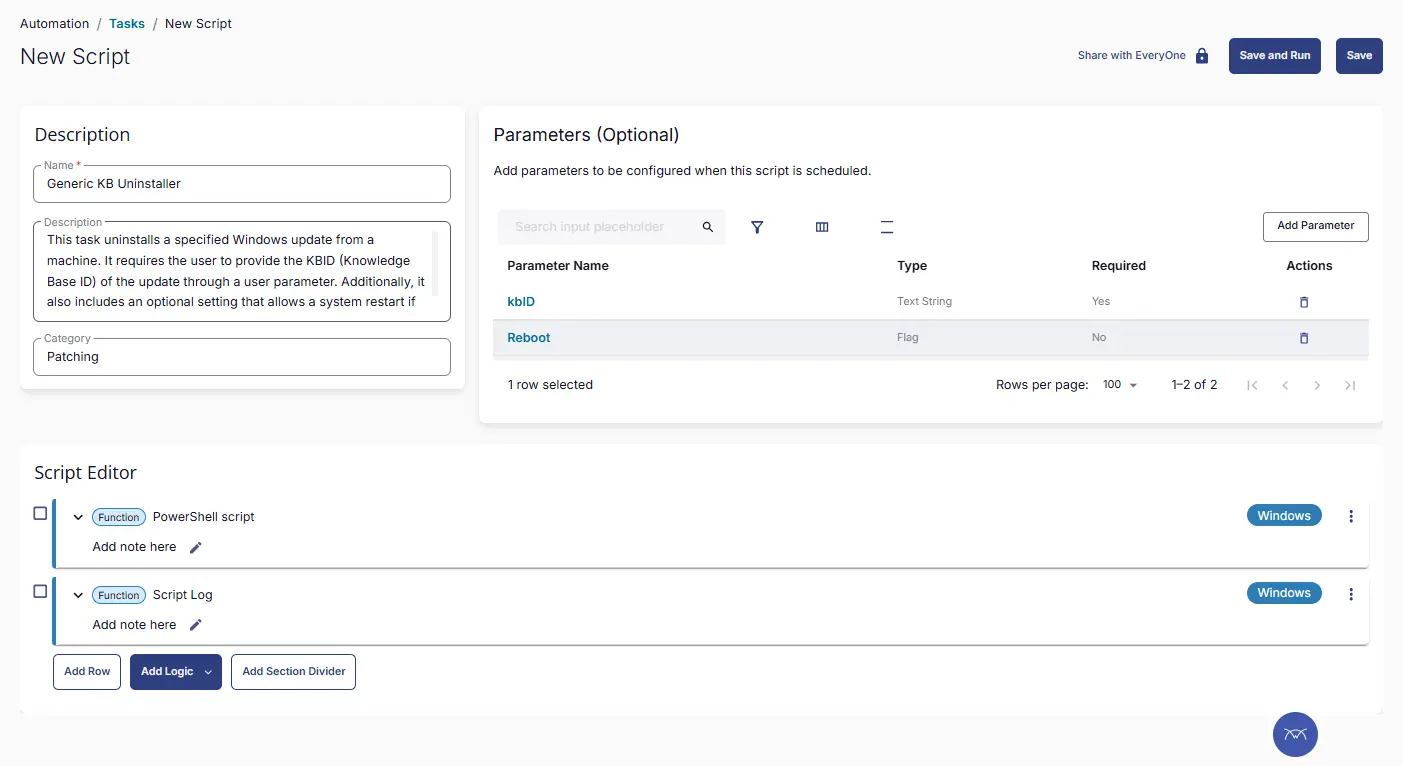
Task: Delete the kbID parameter with trash icon
Action: coord(1303,302)
